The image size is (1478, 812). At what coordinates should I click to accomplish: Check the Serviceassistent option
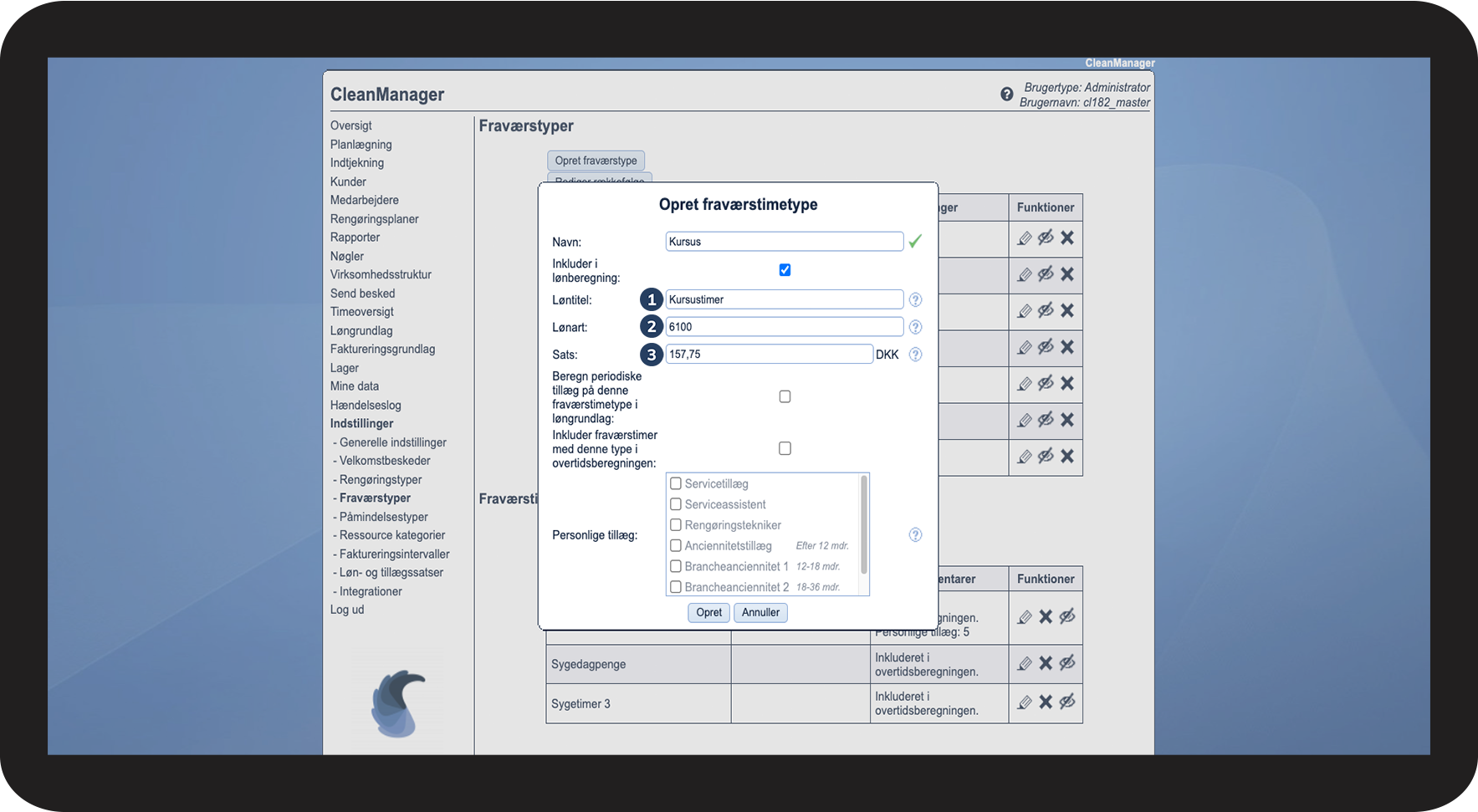click(x=676, y=504)
